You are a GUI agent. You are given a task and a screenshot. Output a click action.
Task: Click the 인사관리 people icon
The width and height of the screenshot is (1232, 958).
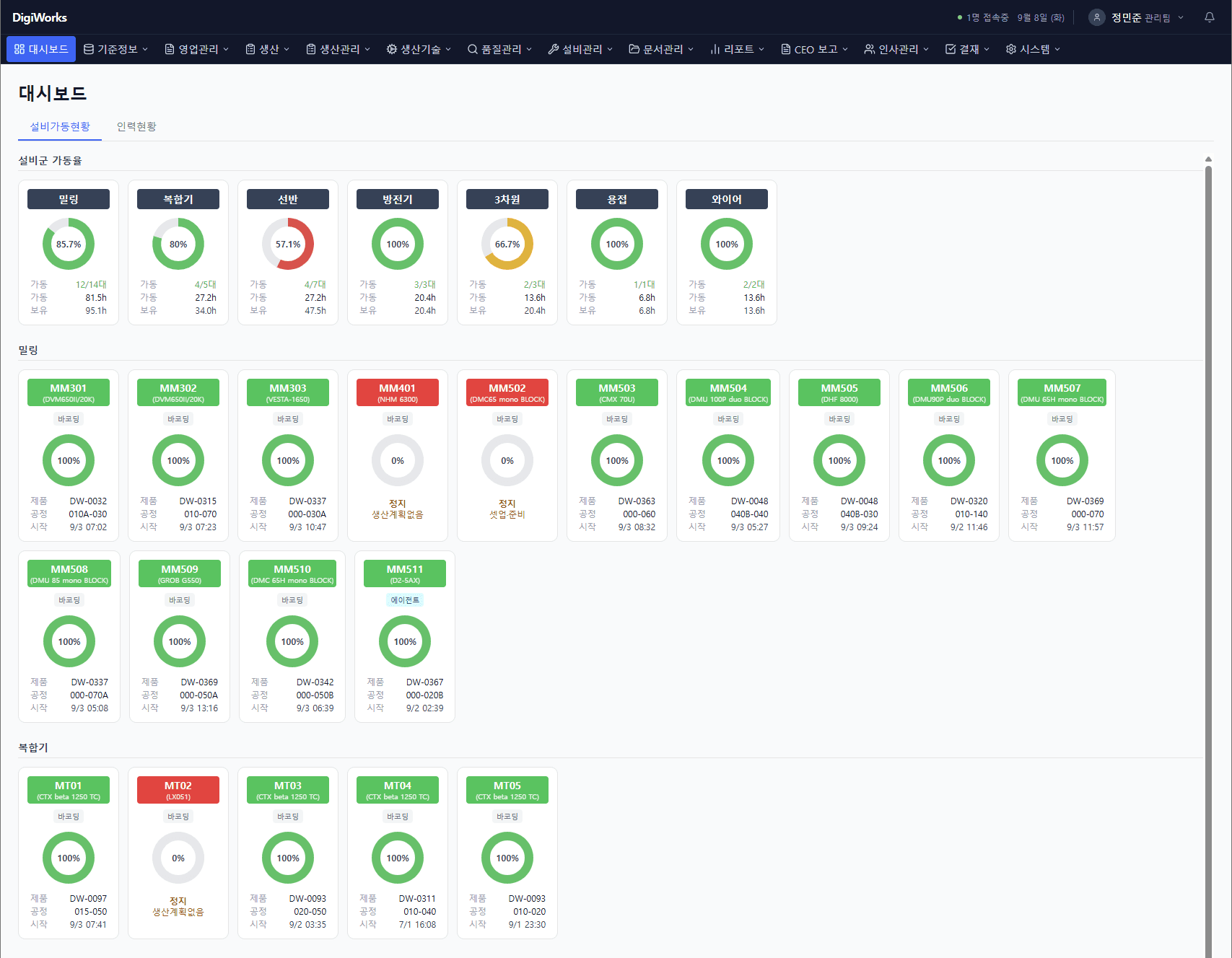tap(870, 49)
